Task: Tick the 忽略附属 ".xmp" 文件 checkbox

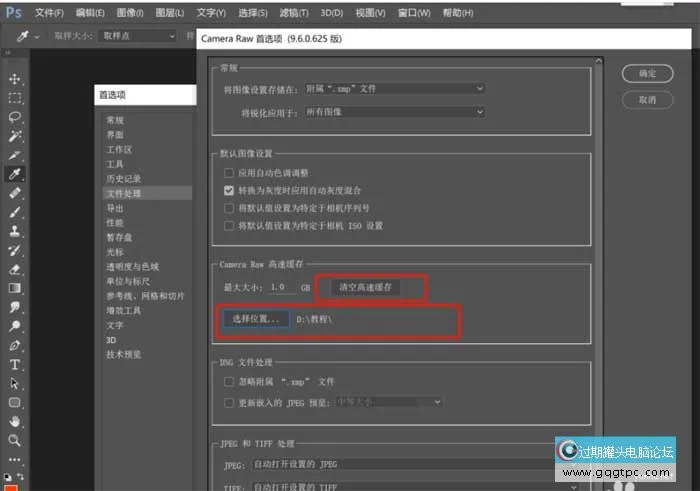Action: coord(230,382)
